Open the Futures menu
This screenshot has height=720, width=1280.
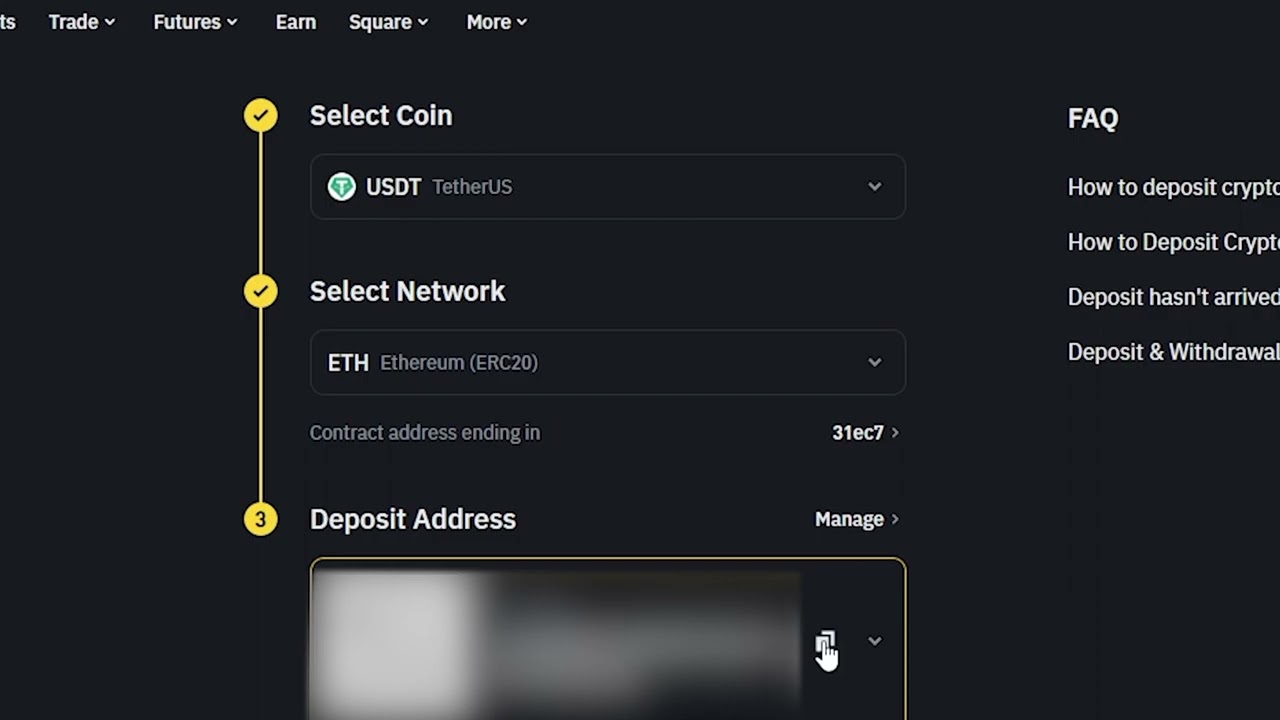(195, 22)
